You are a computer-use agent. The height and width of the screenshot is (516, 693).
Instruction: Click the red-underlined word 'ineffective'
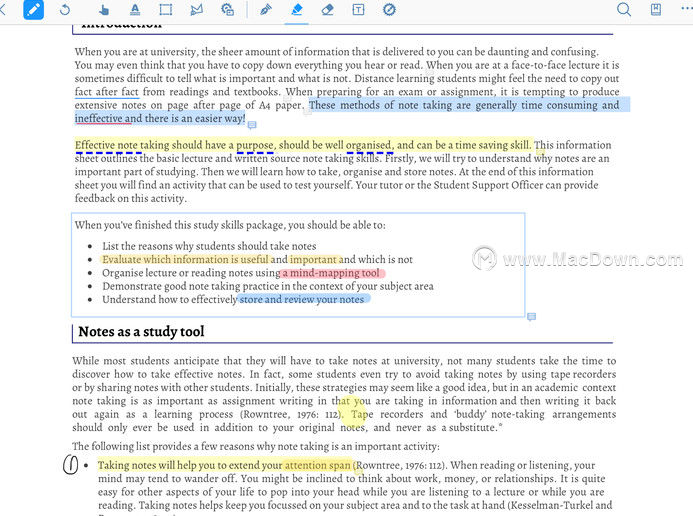tap(98, 118)
